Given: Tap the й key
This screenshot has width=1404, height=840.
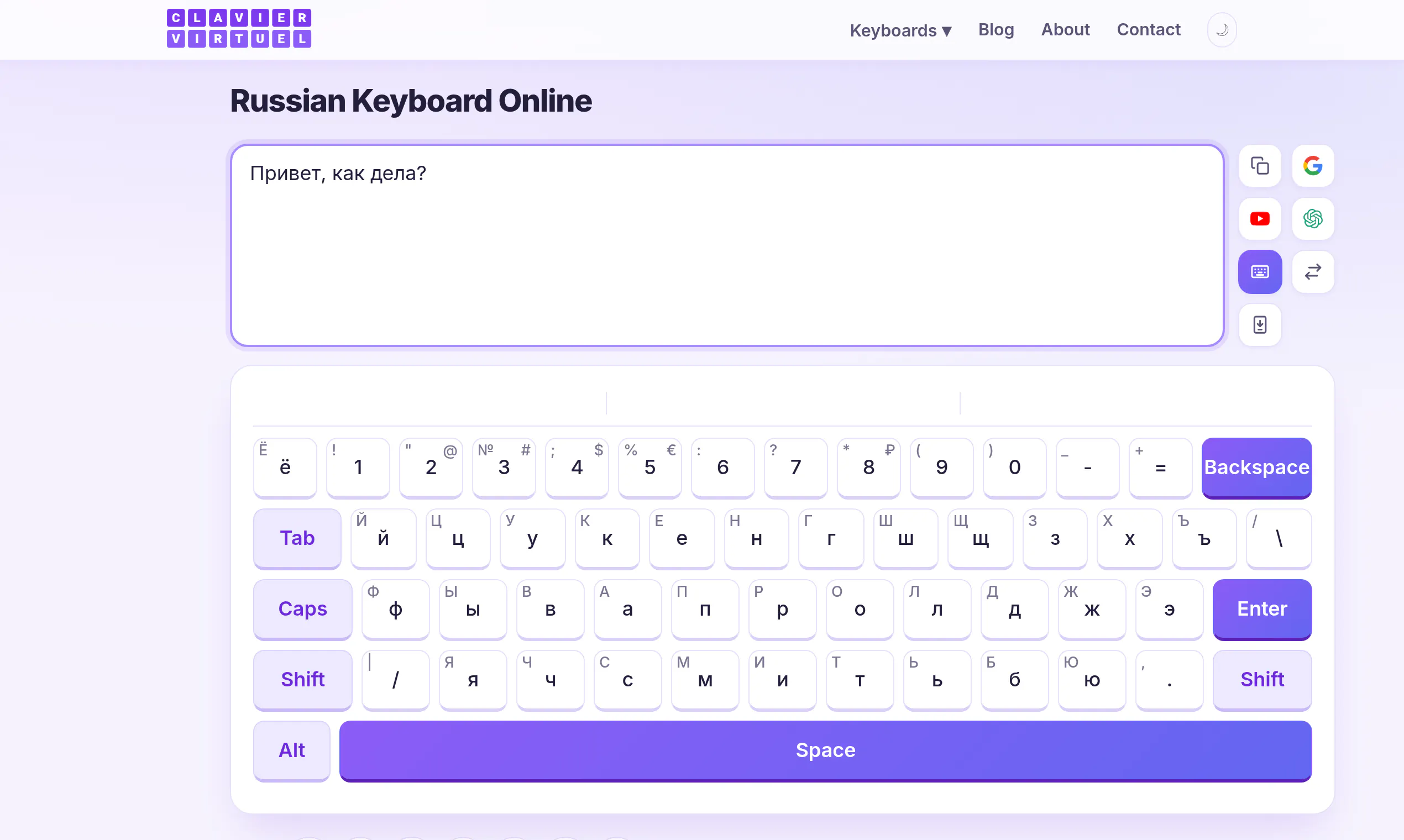Looking at the screenshot, I should pyautogui.click(x=383, y=538).
